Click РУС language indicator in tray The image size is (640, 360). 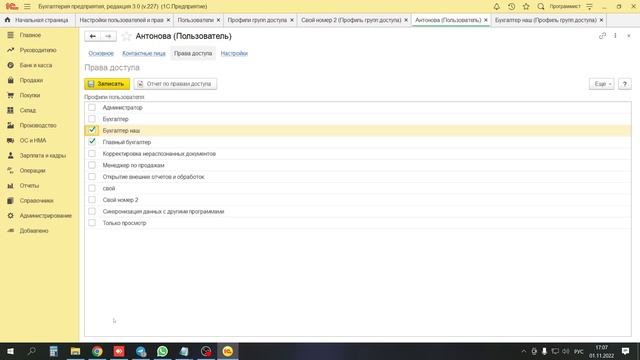tap(578, 351)
